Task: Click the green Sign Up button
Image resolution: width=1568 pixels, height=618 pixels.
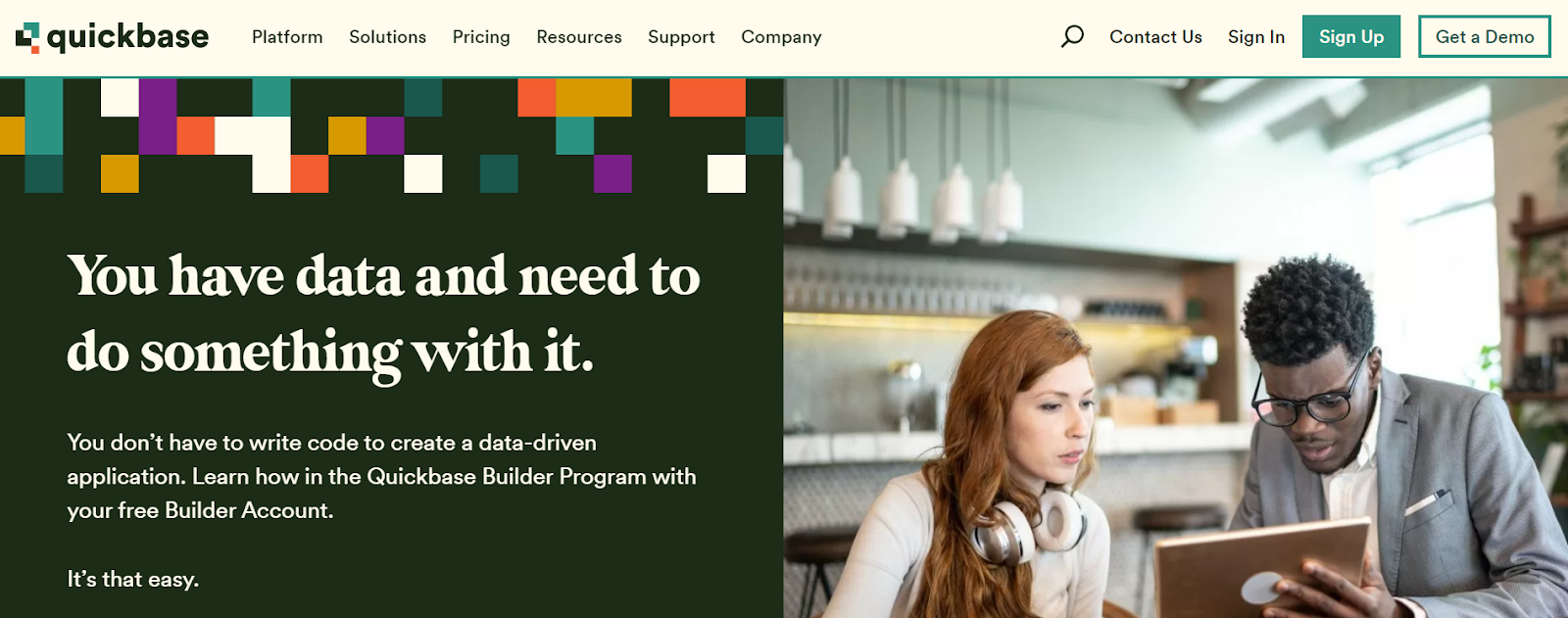Action: tap(1351, 36)
